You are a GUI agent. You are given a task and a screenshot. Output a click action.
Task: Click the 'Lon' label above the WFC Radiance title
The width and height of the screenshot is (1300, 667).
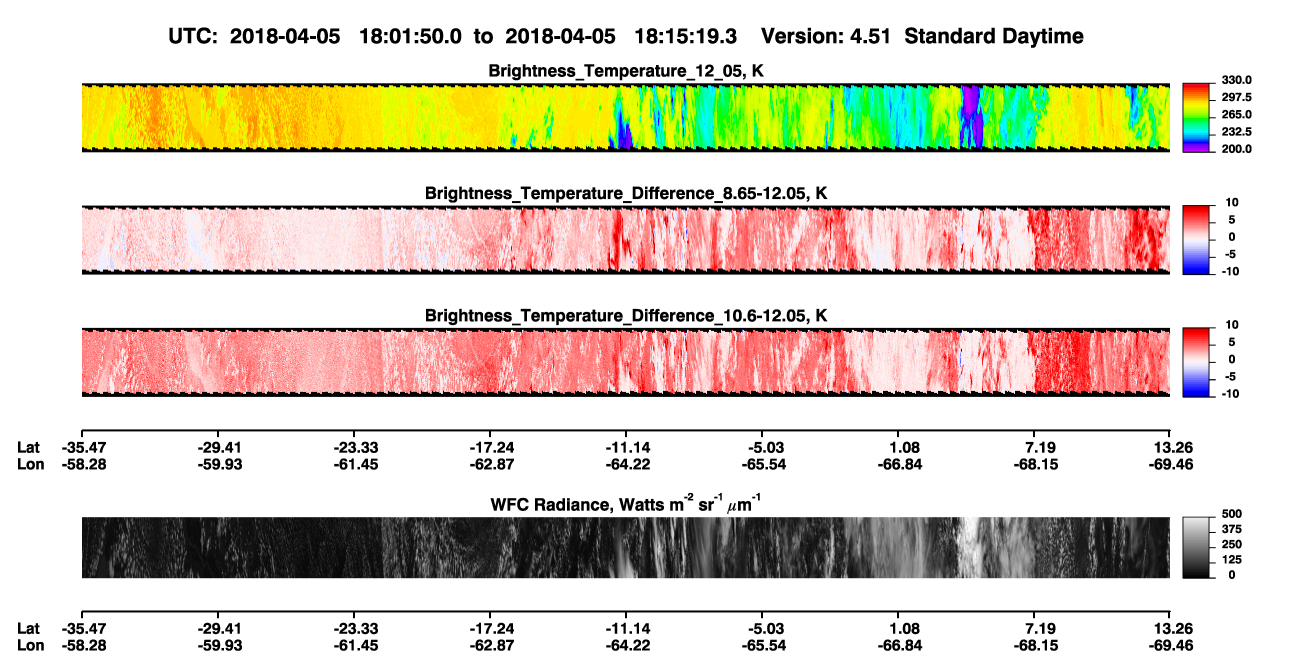(29, 464)
